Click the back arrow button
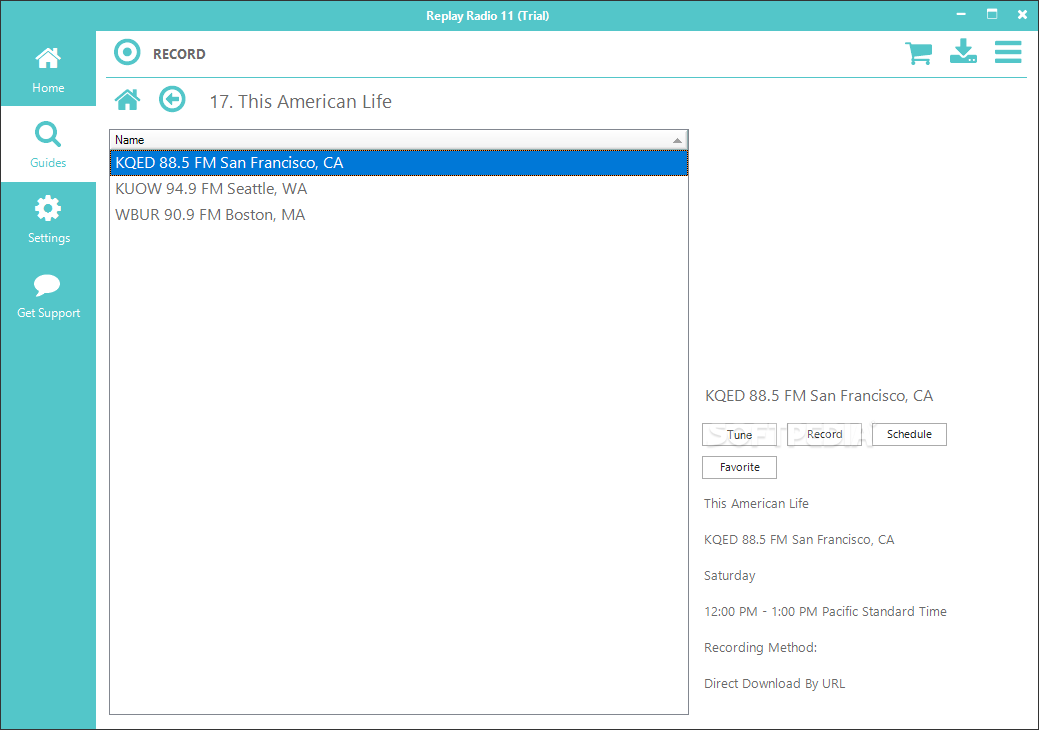1039x730 pixels. (x=172, y=100)
